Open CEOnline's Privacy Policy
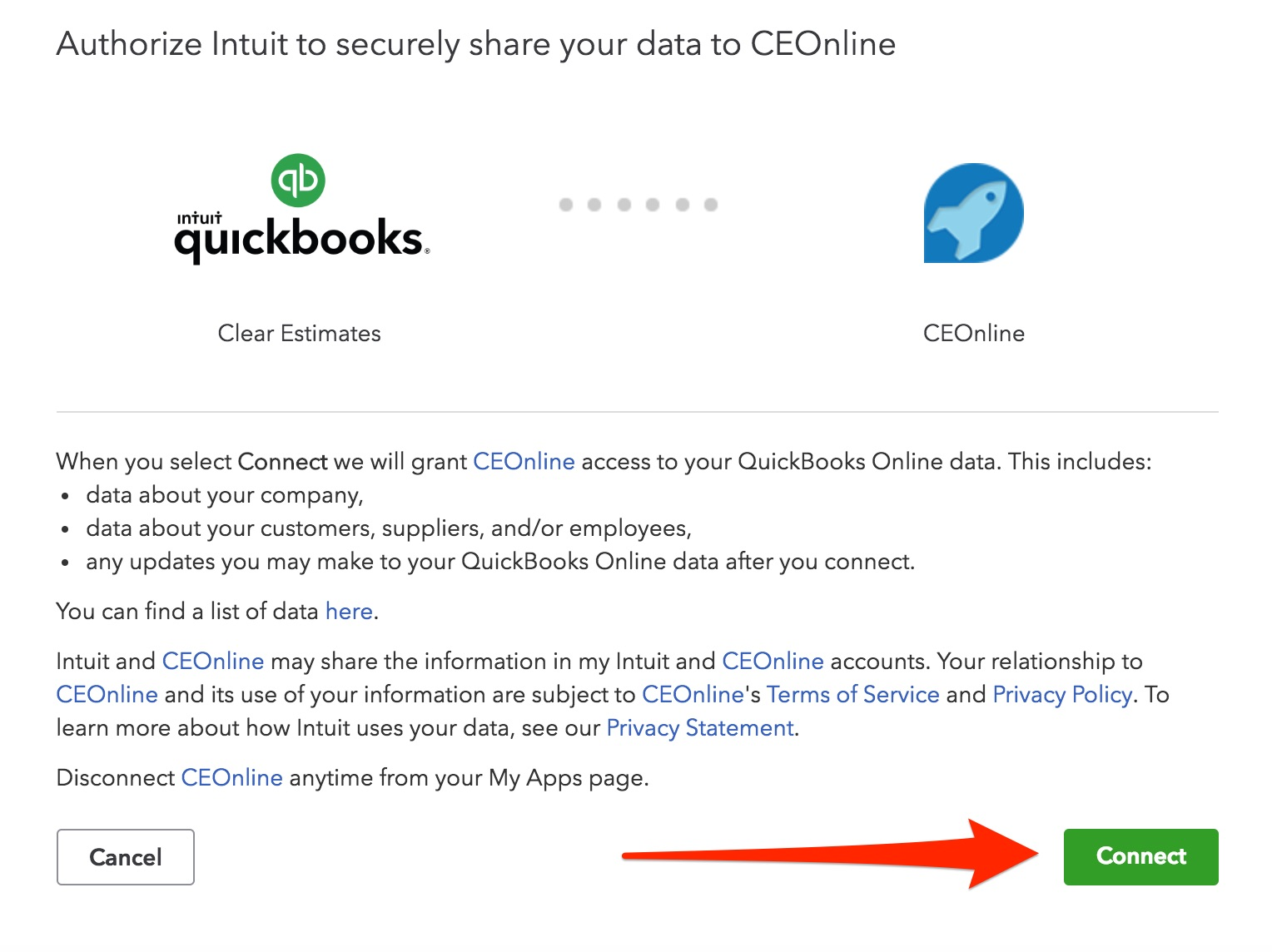 pos(1061,694)
